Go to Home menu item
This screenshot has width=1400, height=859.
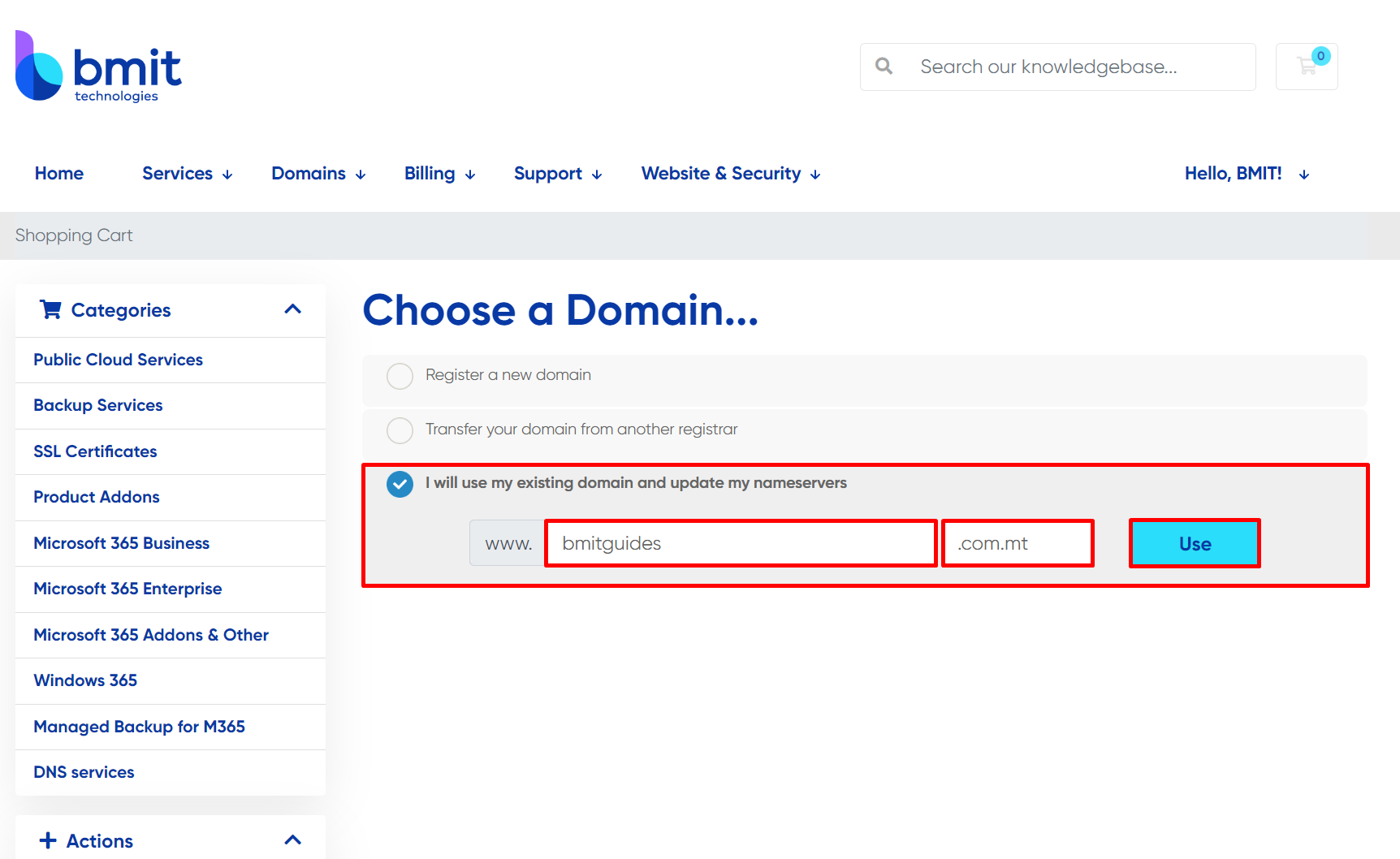59,174
